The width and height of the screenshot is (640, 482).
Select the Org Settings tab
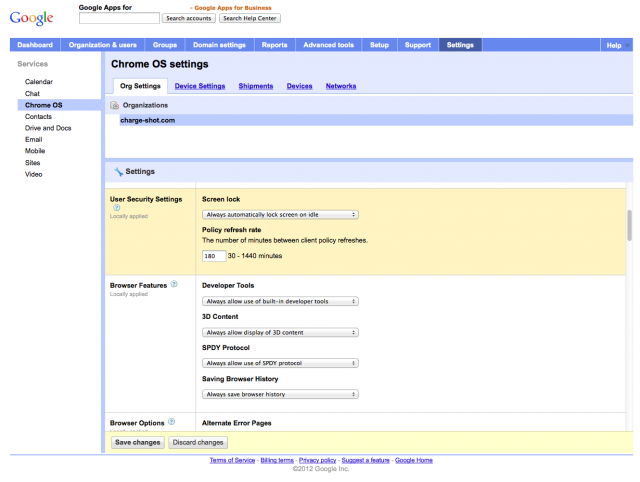tap(140, 86)
